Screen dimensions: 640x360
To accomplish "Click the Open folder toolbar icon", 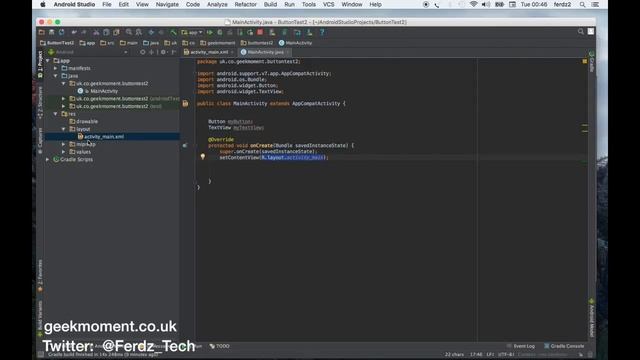I will [42, 32].
